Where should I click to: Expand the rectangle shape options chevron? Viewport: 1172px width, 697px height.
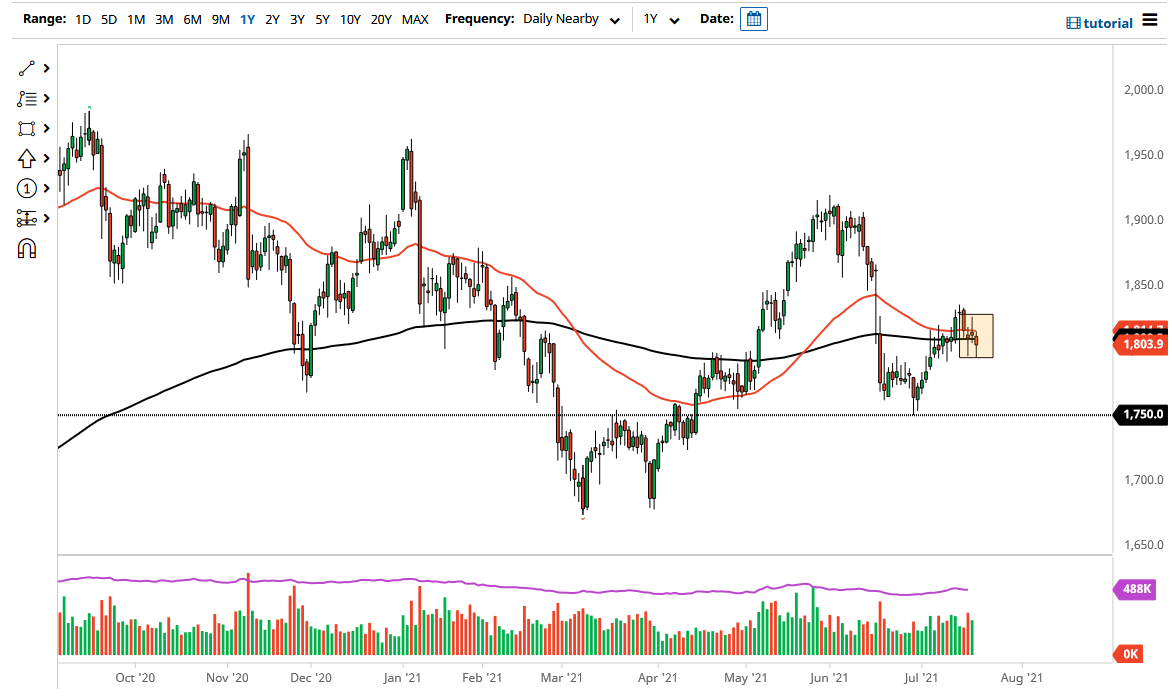(46, 128)
